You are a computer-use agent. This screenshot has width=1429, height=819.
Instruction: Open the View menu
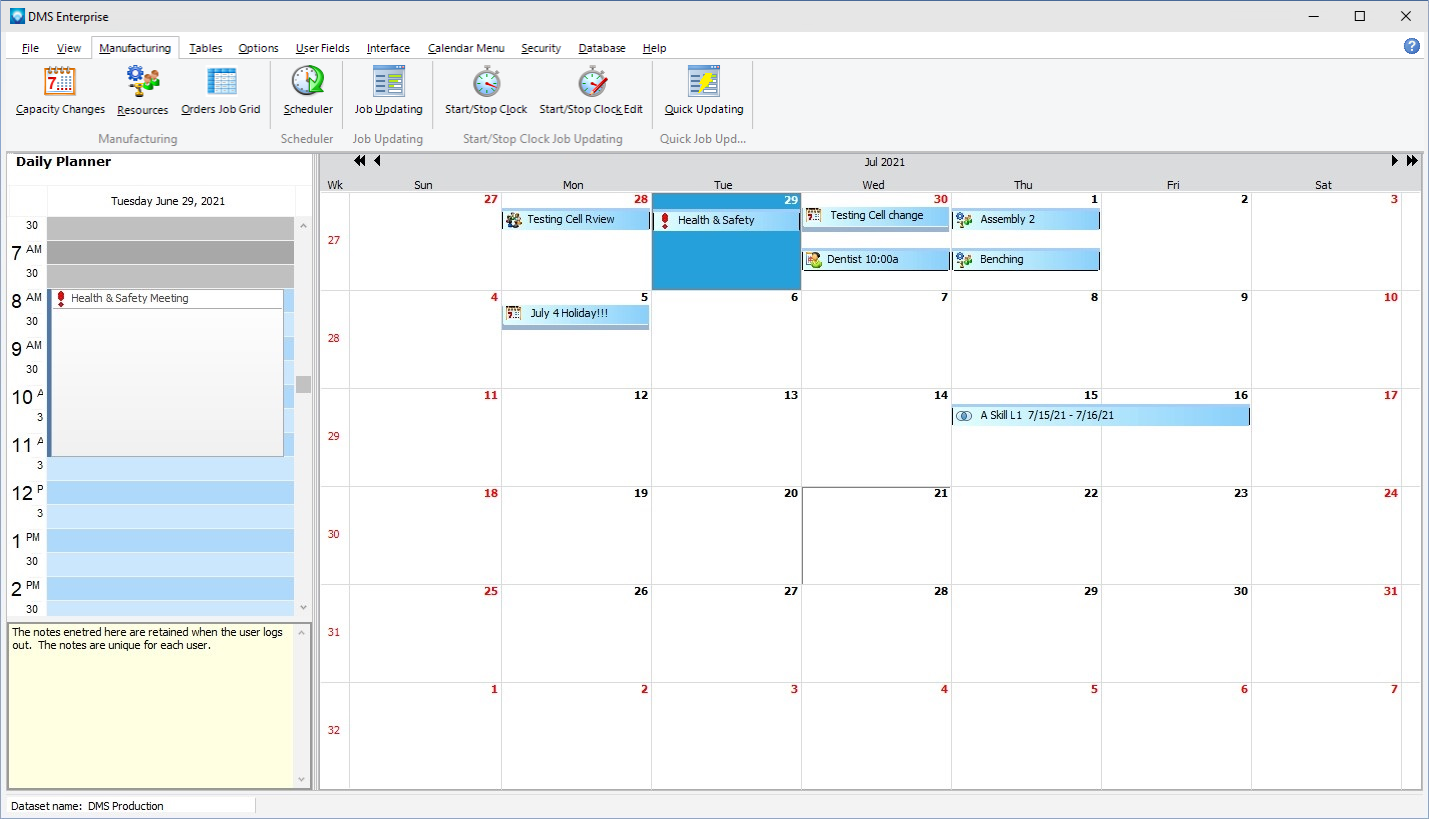tap(69, 48)
